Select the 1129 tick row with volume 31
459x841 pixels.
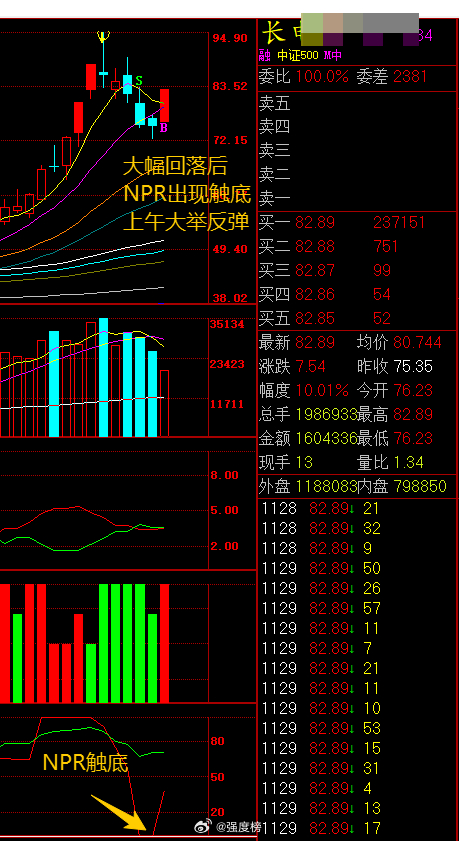(358, 768)
